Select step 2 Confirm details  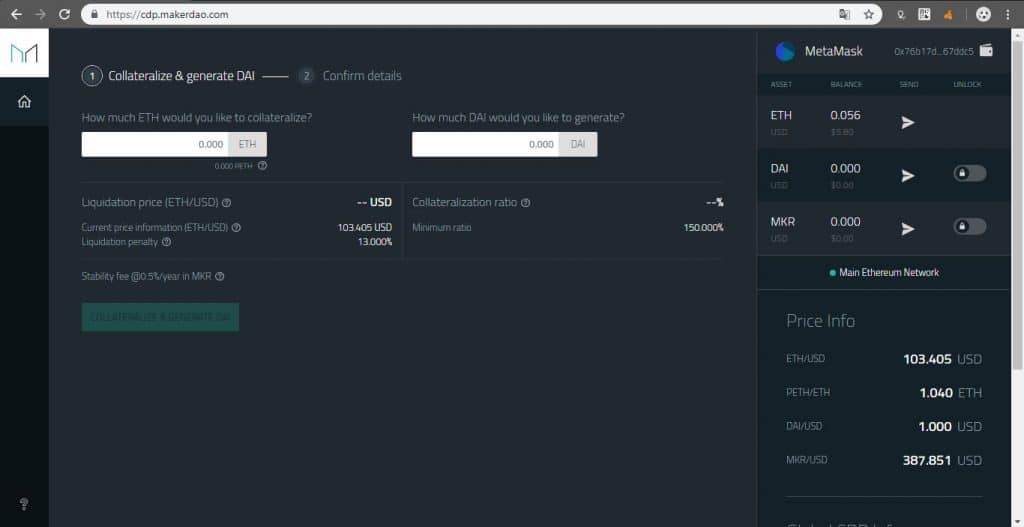point(350,76)
